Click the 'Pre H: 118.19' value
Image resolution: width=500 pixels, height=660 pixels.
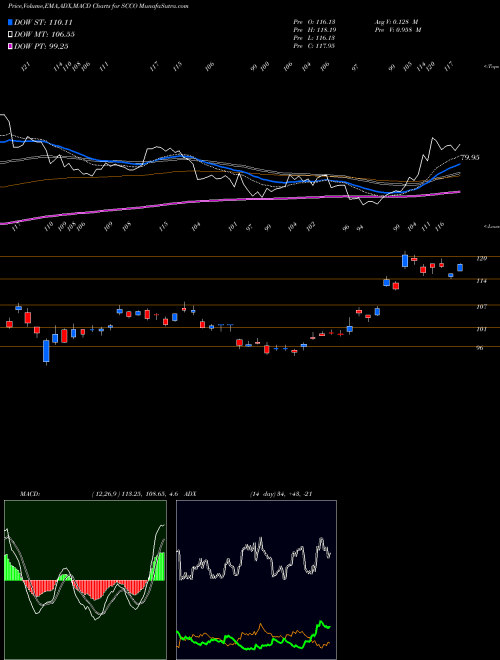click(x=314, y=30)
